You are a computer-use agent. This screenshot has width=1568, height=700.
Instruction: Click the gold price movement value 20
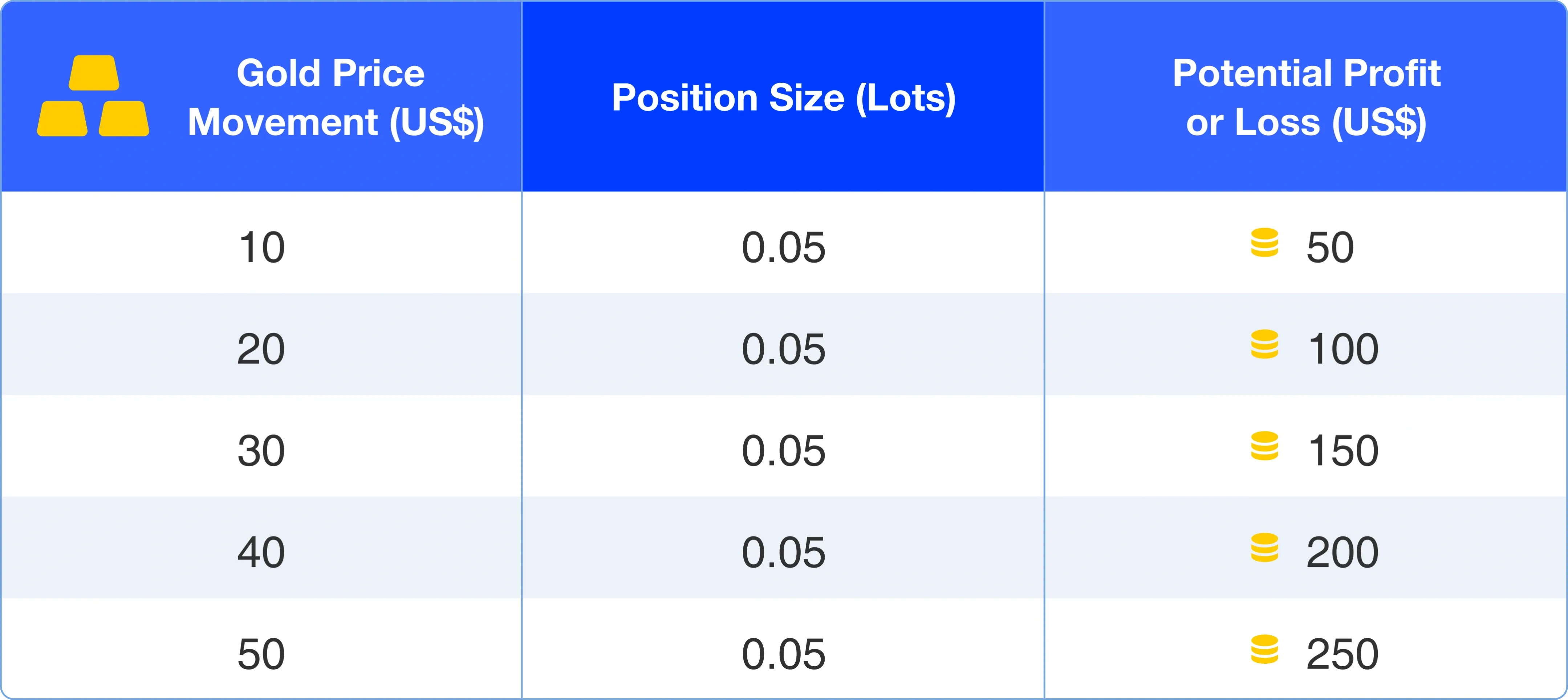[x=261, y=349]
